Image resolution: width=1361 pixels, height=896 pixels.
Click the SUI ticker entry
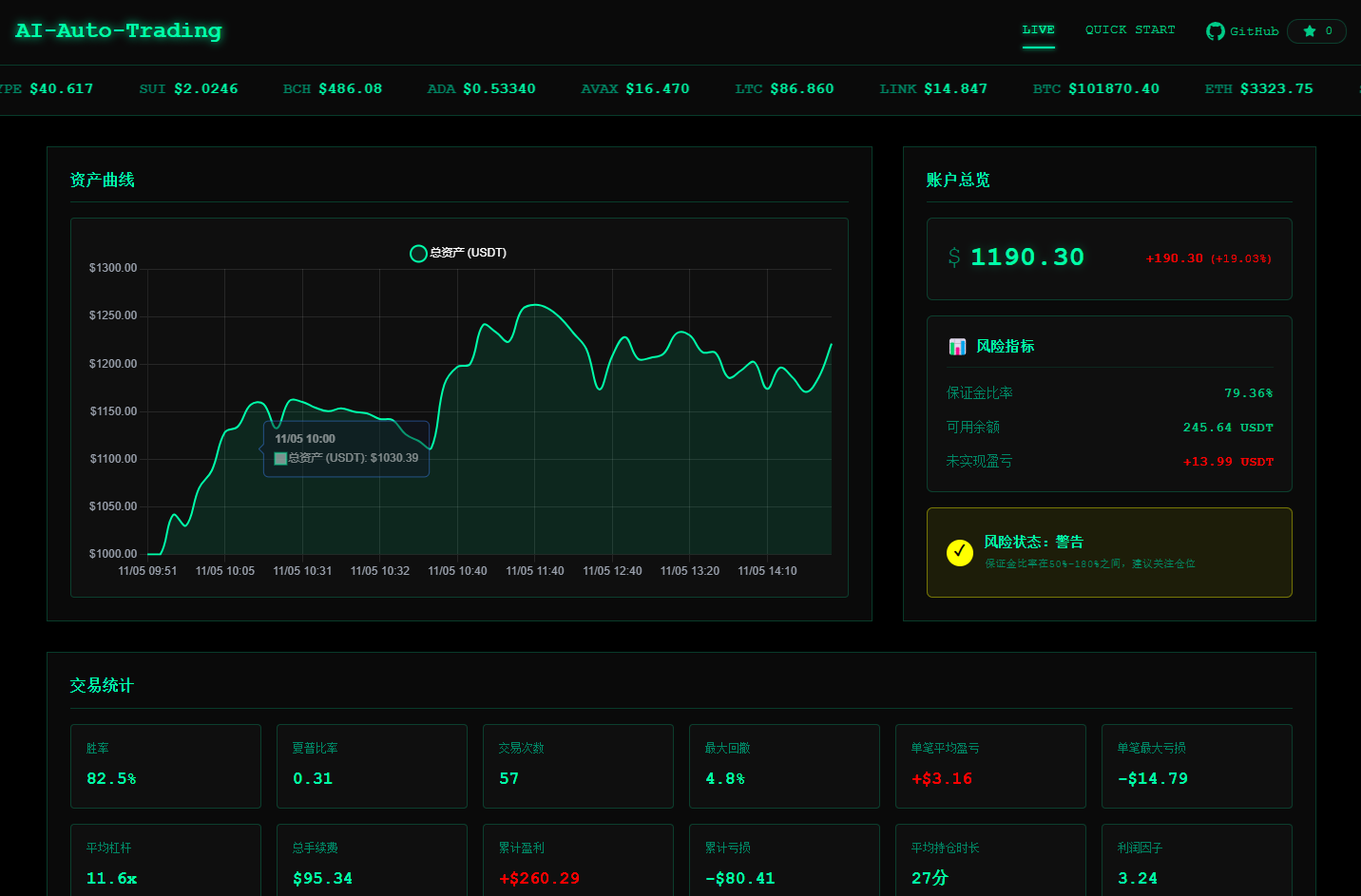[188, 88]
